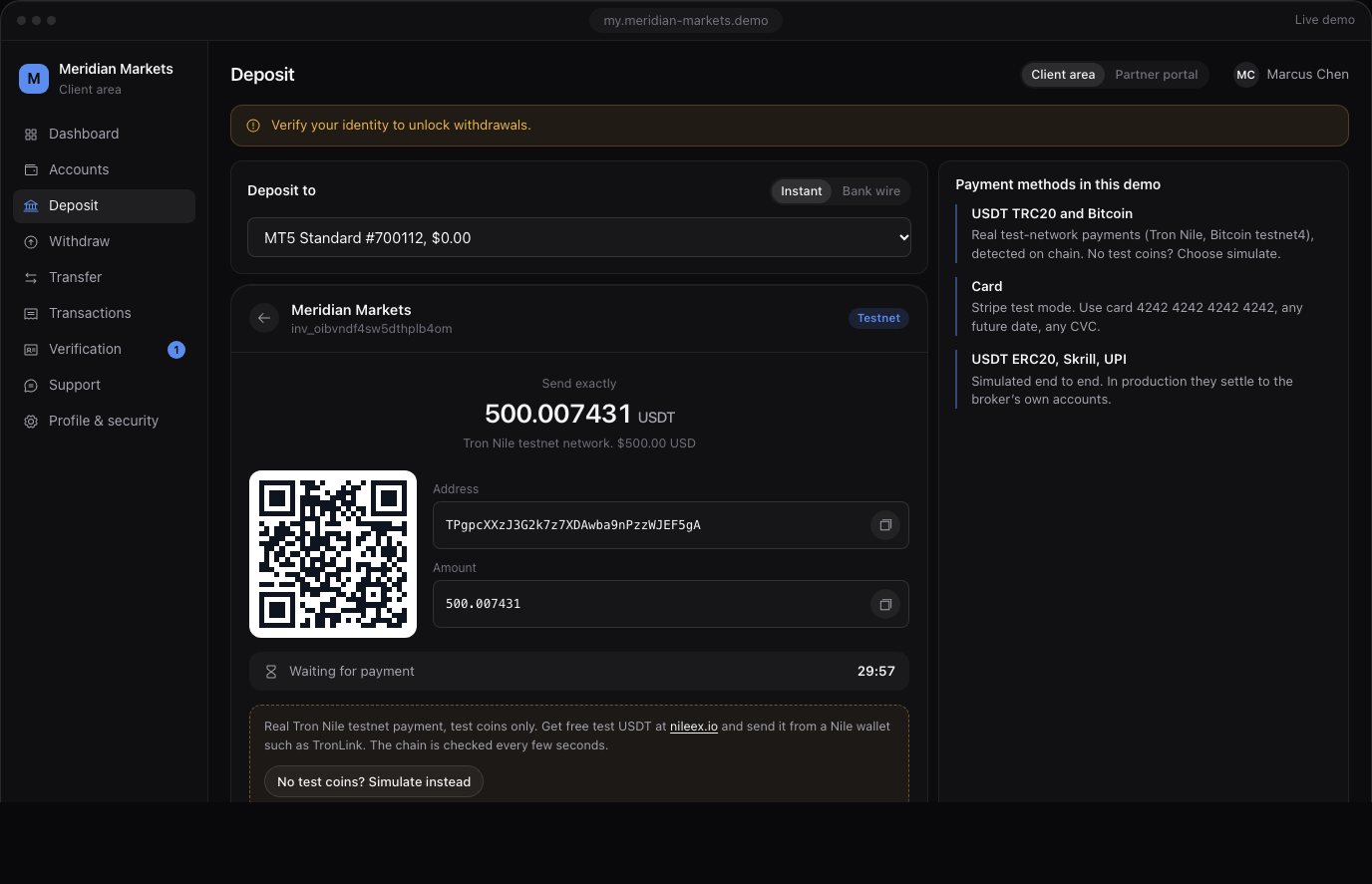Click the Verification ID card icon

(x=31, y=350)
